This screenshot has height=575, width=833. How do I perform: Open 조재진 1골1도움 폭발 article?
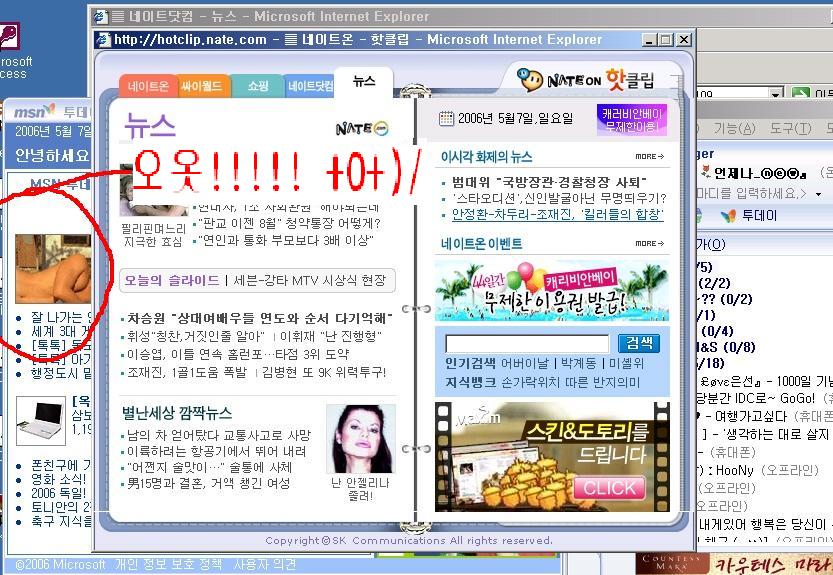coord(187,373)
